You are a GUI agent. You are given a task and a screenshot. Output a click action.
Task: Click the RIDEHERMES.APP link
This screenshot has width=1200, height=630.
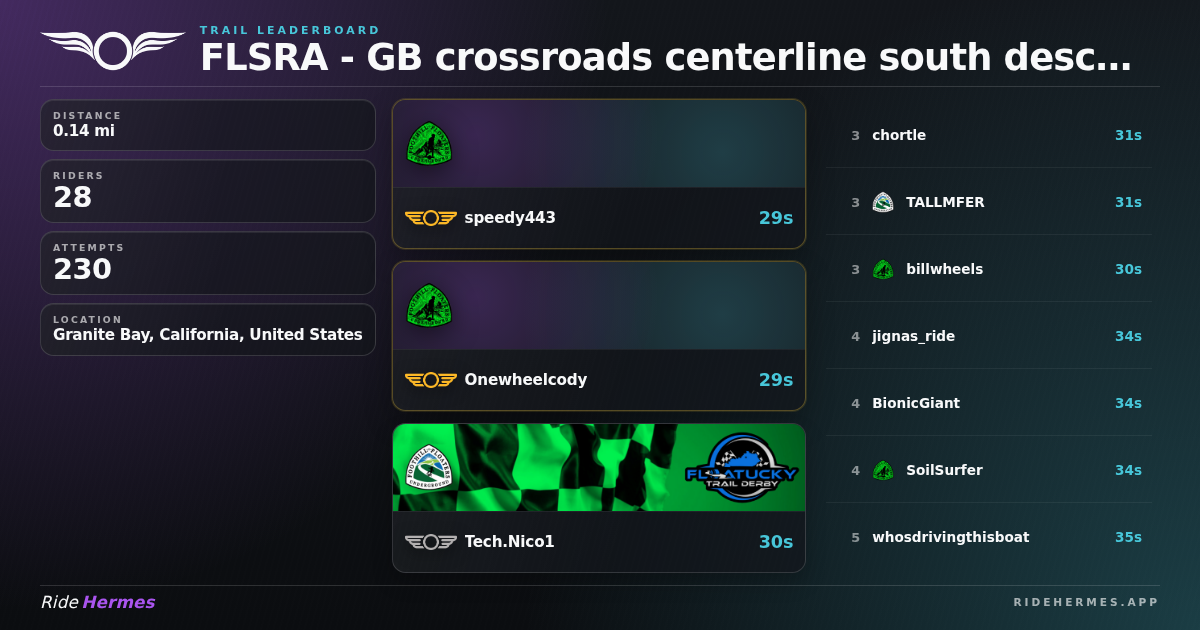(1086, 602)
